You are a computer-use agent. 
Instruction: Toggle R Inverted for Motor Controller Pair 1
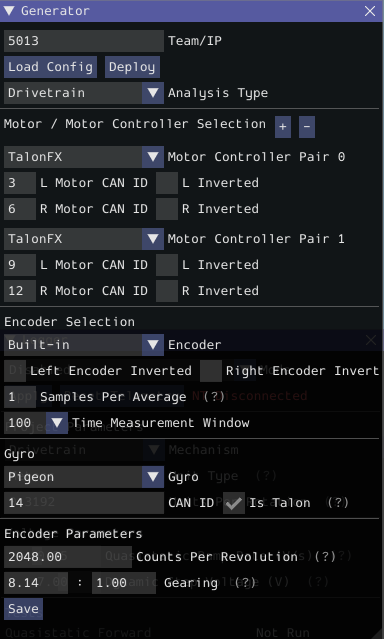pyautogui.click(x=167, y=291)
